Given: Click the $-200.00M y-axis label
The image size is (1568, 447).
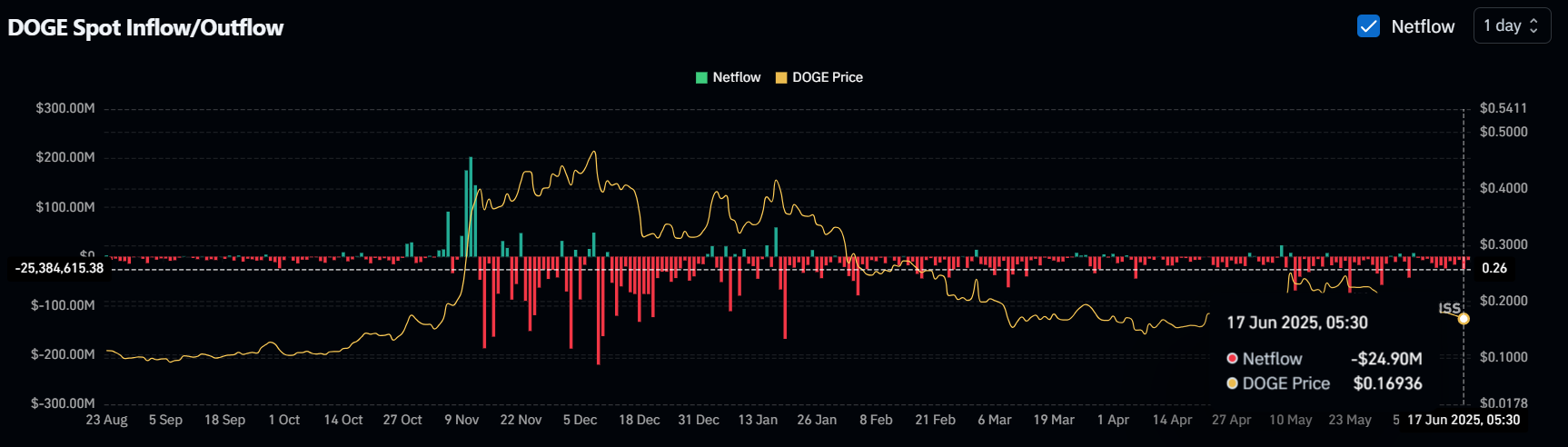Looking at the screenshot, I should [63, 354].
